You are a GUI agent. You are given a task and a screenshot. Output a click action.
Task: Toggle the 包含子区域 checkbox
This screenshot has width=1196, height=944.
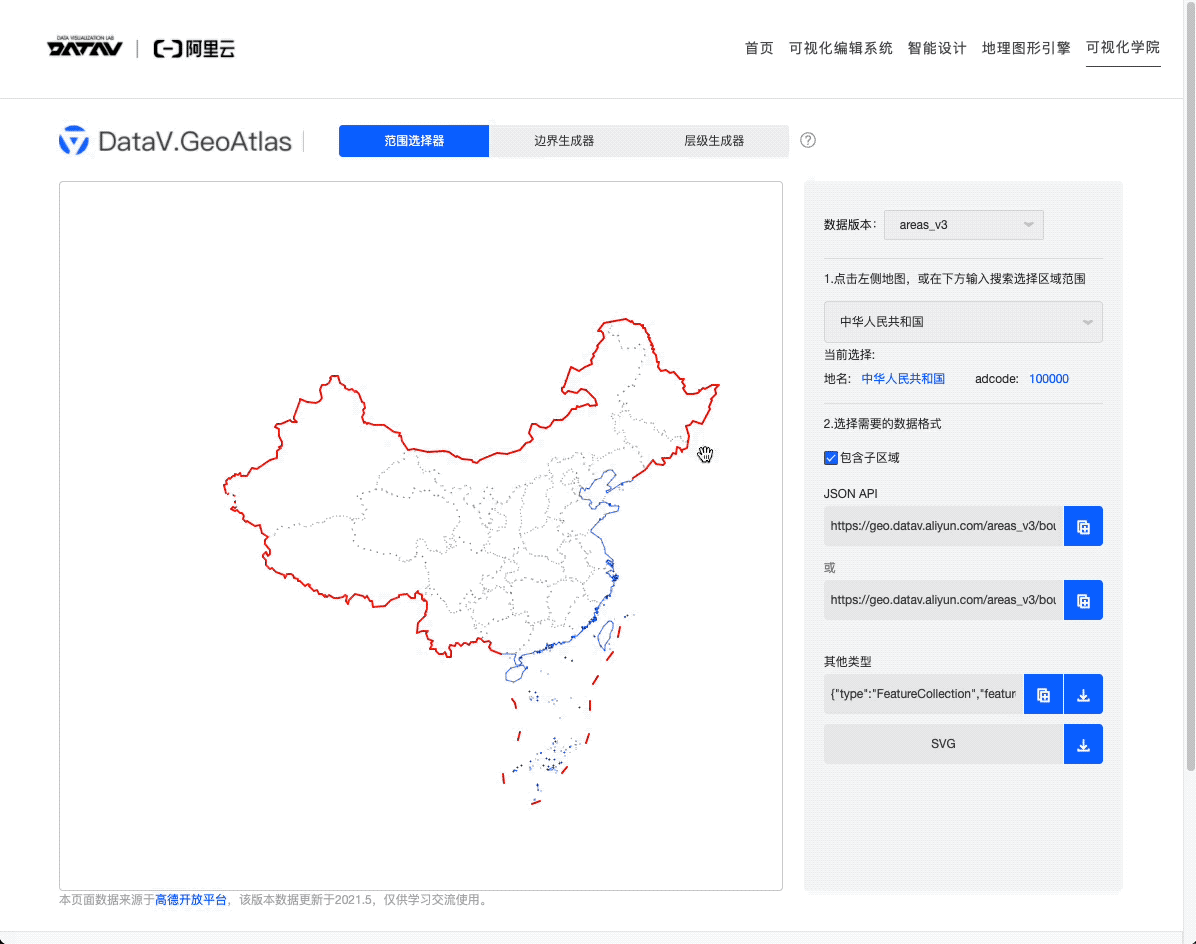831,458
